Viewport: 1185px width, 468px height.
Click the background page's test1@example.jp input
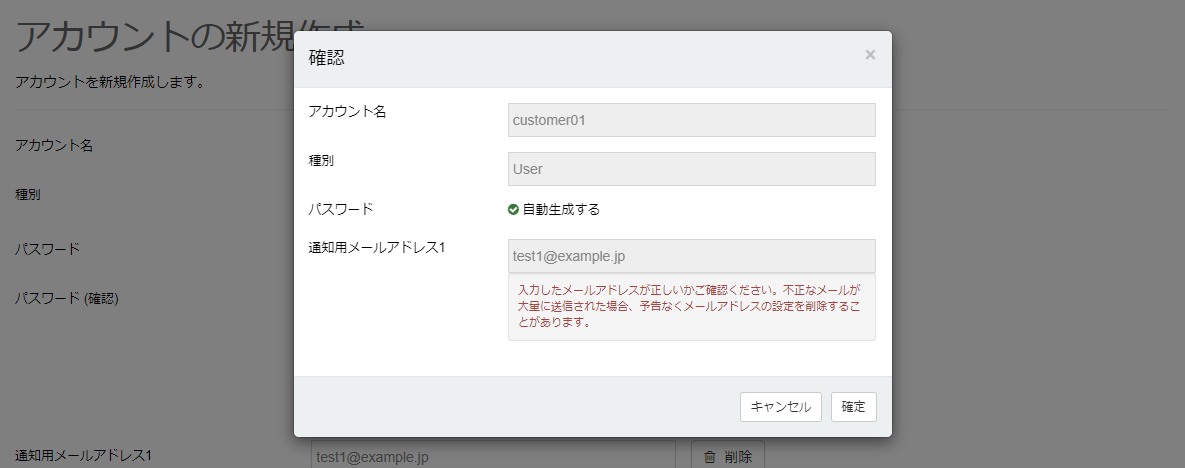click(493, 456)
